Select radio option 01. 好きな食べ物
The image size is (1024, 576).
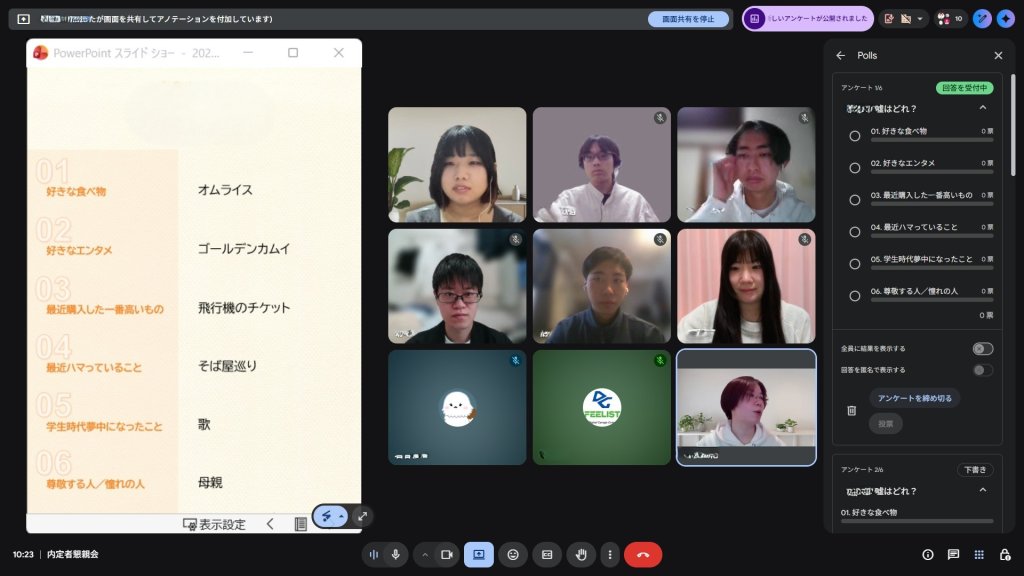click(x=855, y=136)
